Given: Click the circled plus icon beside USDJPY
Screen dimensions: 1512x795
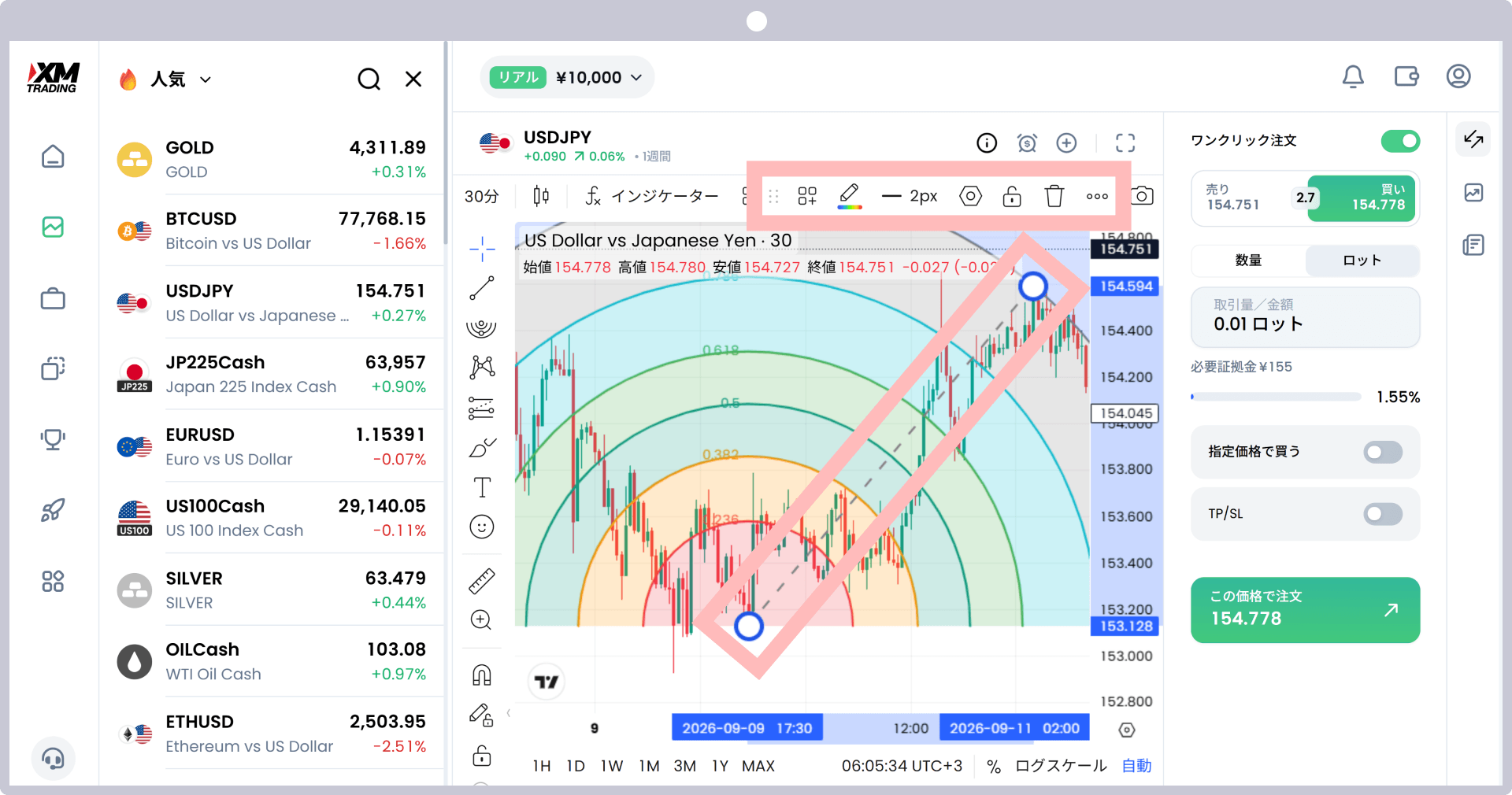Looking at the screenshot, I should [1066, 142].
